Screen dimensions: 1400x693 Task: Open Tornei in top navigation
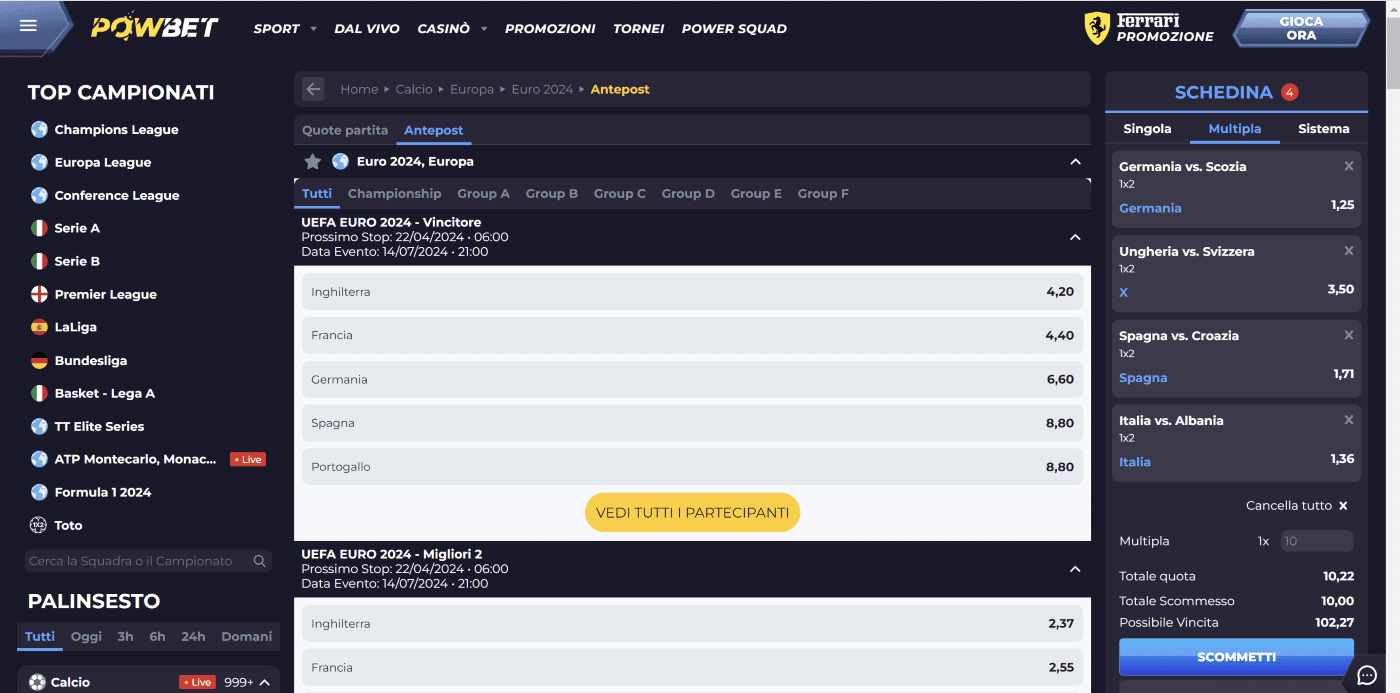(x=639, y=29)
